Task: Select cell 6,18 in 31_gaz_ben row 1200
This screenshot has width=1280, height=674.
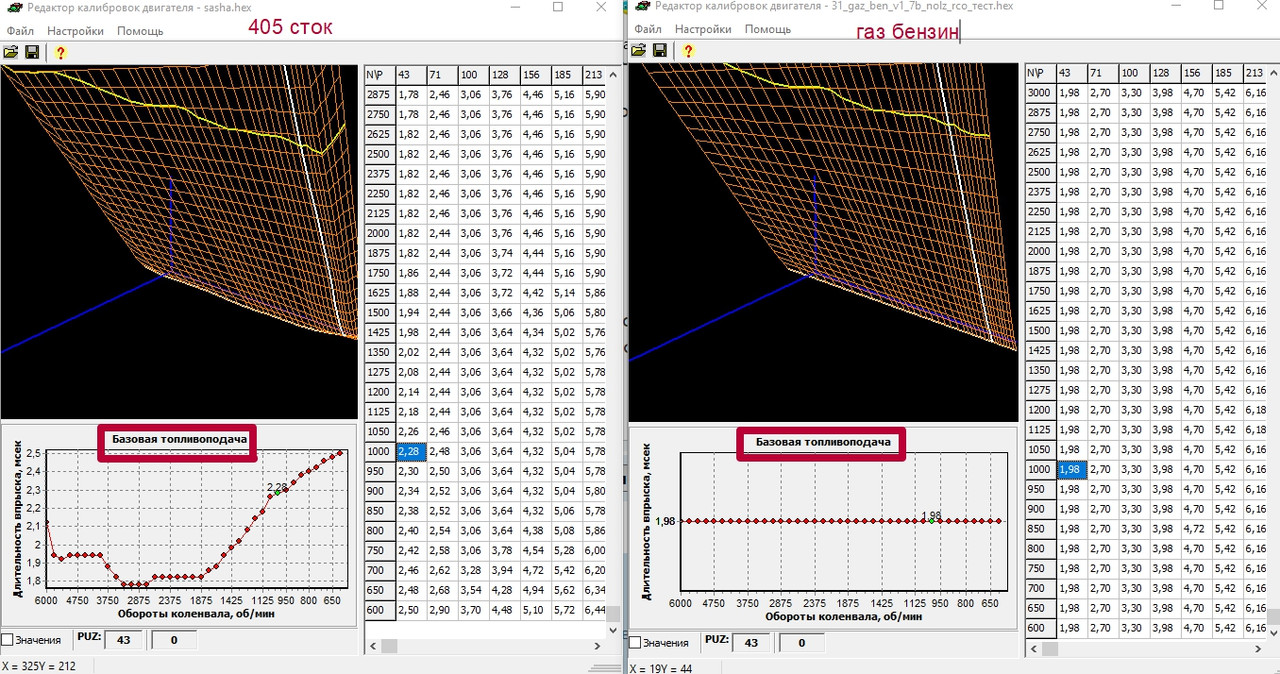Action: click(1254, 410)
